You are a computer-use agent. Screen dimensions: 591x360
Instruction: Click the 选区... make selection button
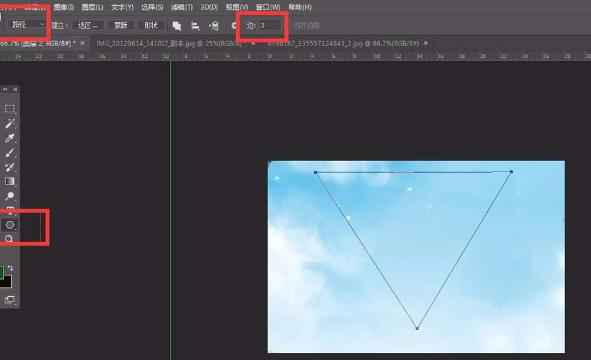click(87, 26)
